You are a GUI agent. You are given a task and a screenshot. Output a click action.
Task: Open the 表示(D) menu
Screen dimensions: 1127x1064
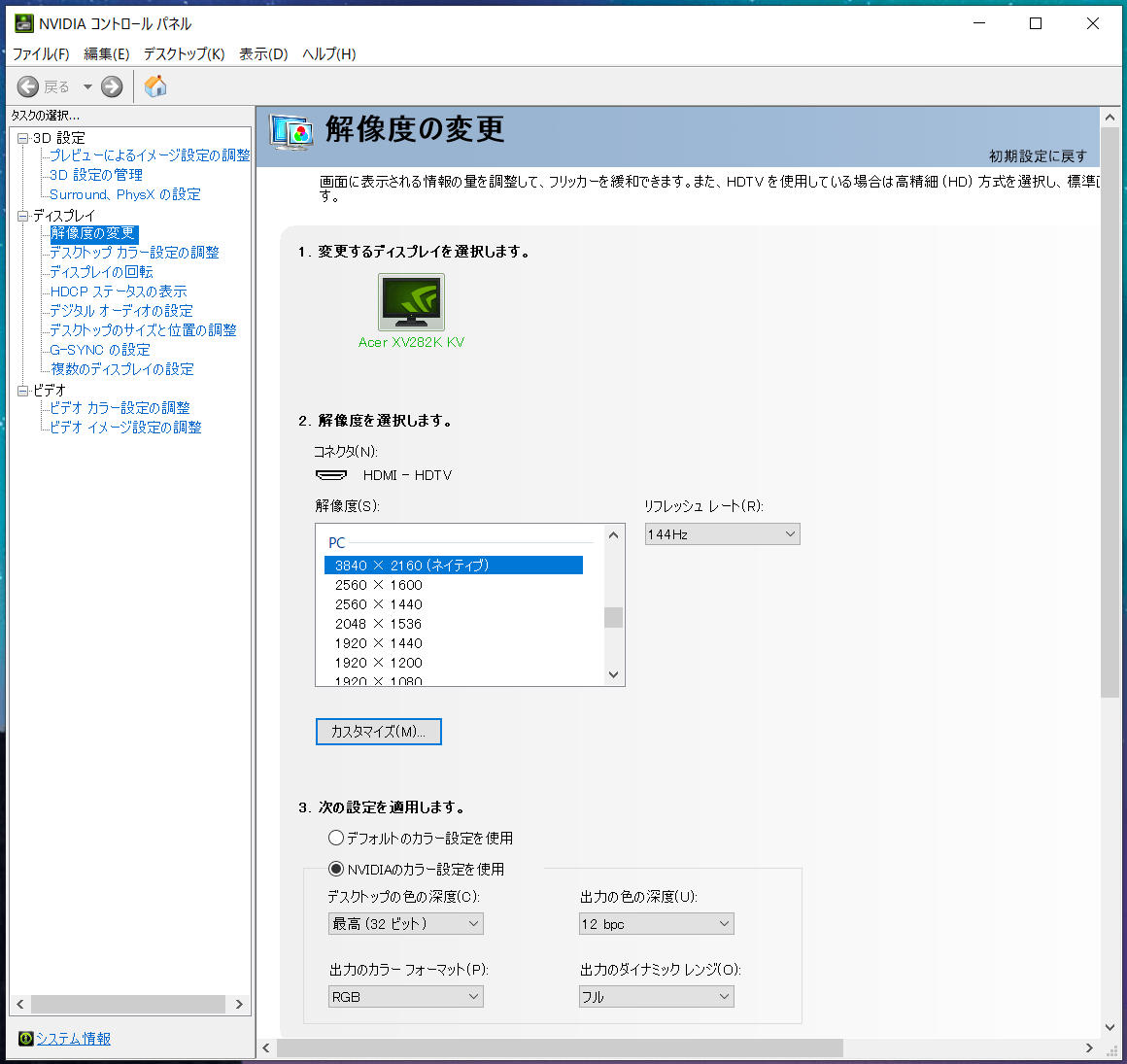pos(263,53)
